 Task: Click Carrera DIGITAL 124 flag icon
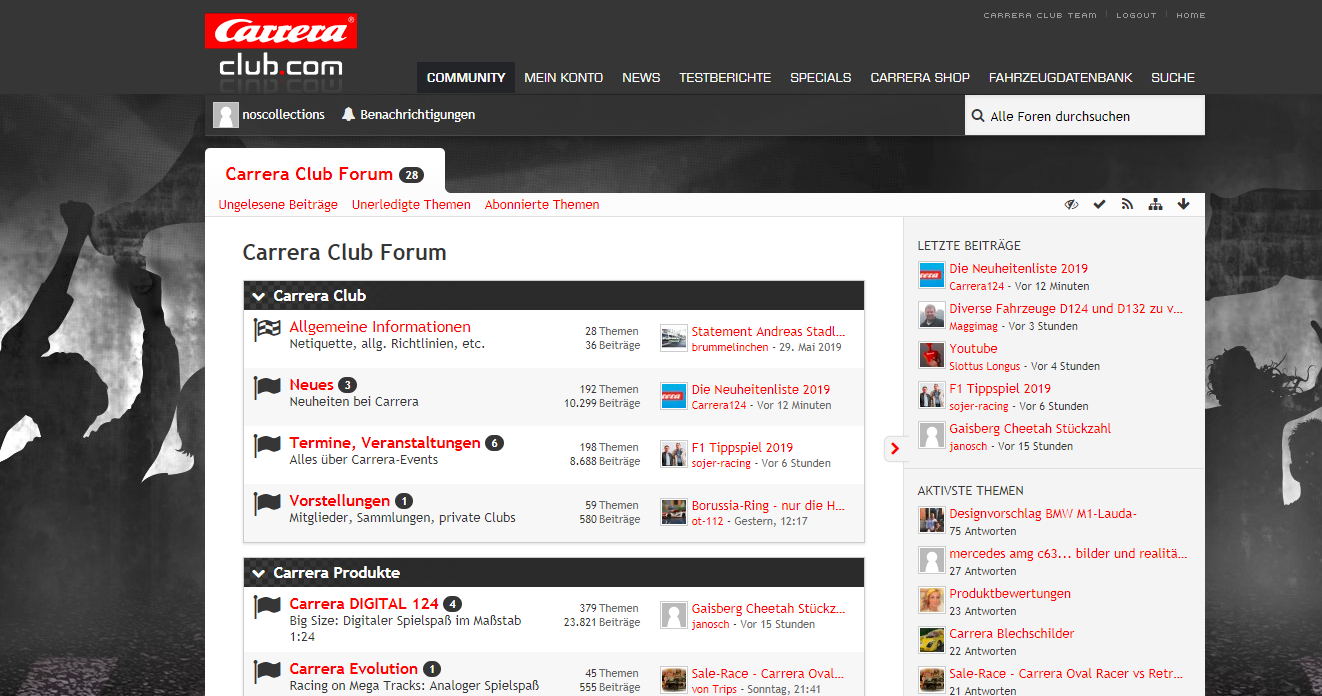point(268,607)
